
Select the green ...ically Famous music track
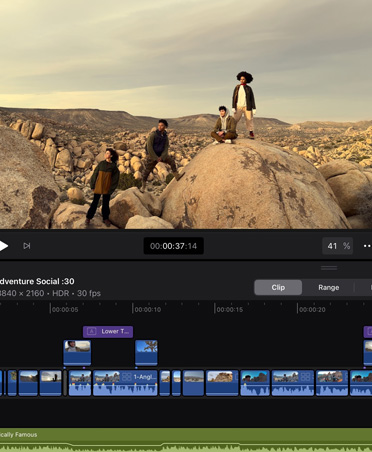click(186, 440)
